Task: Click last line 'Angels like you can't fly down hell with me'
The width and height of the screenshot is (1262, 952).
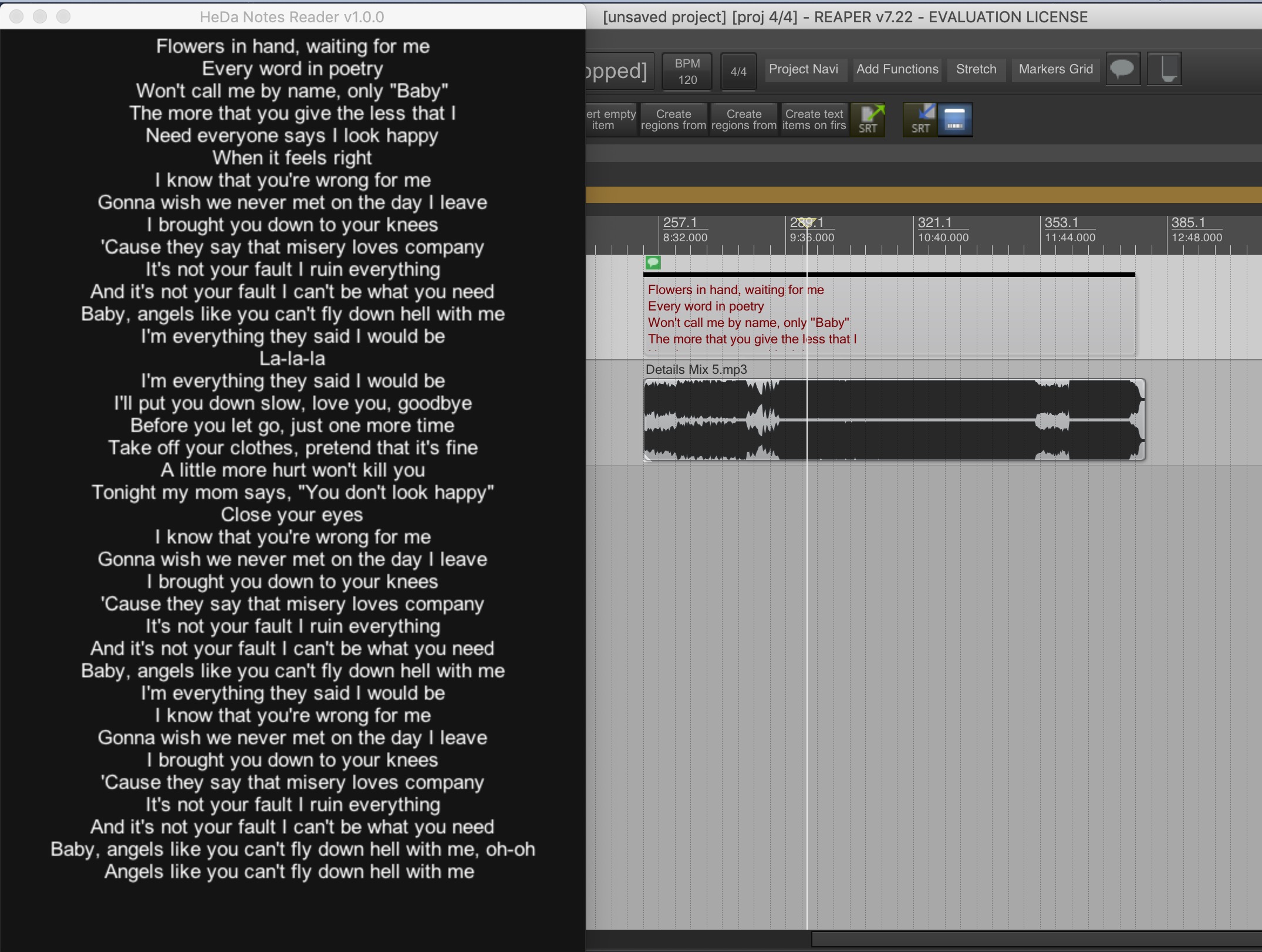Action: 289,872
